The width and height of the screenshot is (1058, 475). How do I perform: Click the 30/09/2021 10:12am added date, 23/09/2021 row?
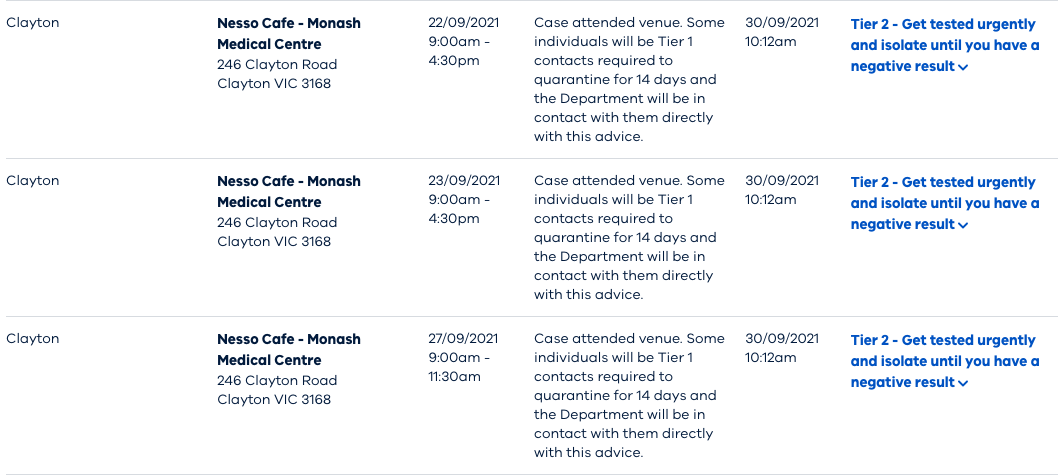point(781,190)
